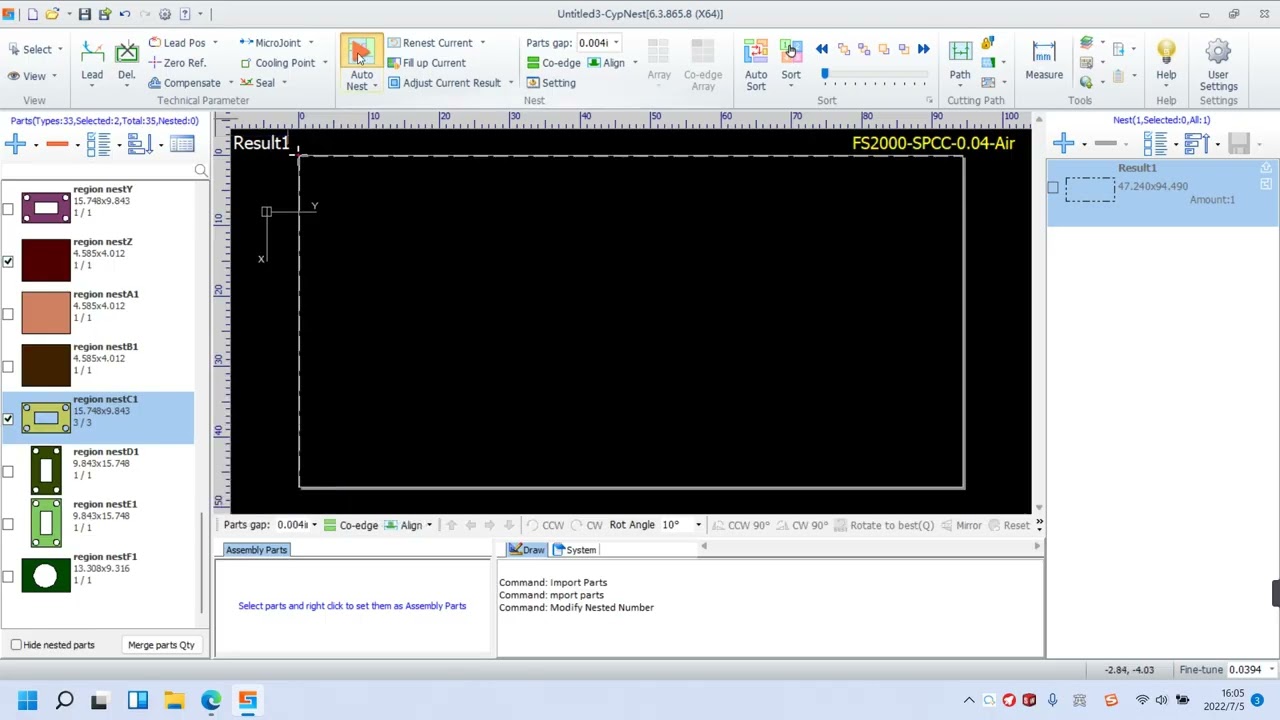Click the search magnifier above parts list
The image size is (1280, 720).
click(x=201, y=171)
